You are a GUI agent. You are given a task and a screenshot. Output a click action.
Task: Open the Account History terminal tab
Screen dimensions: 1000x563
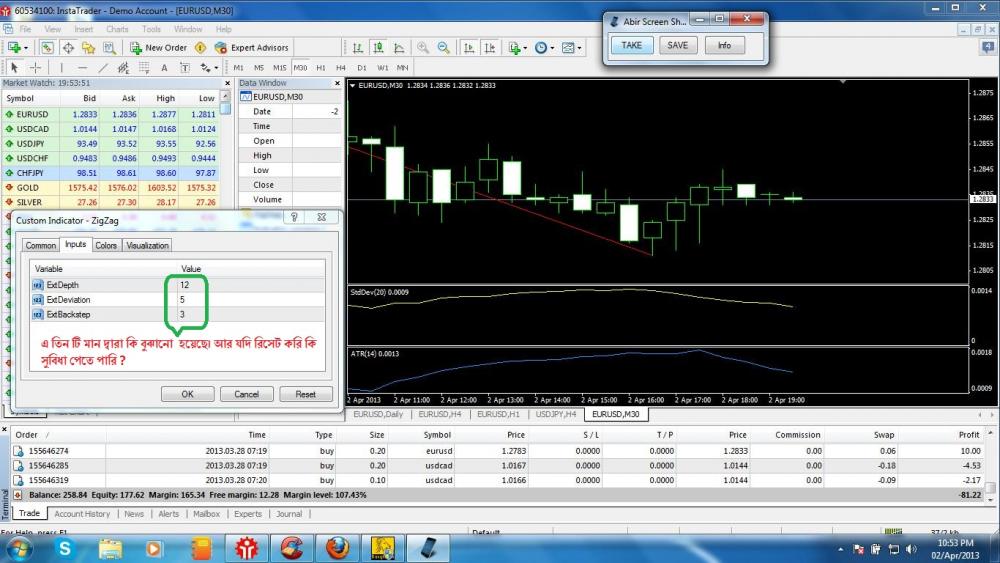(x=82, y=514)
